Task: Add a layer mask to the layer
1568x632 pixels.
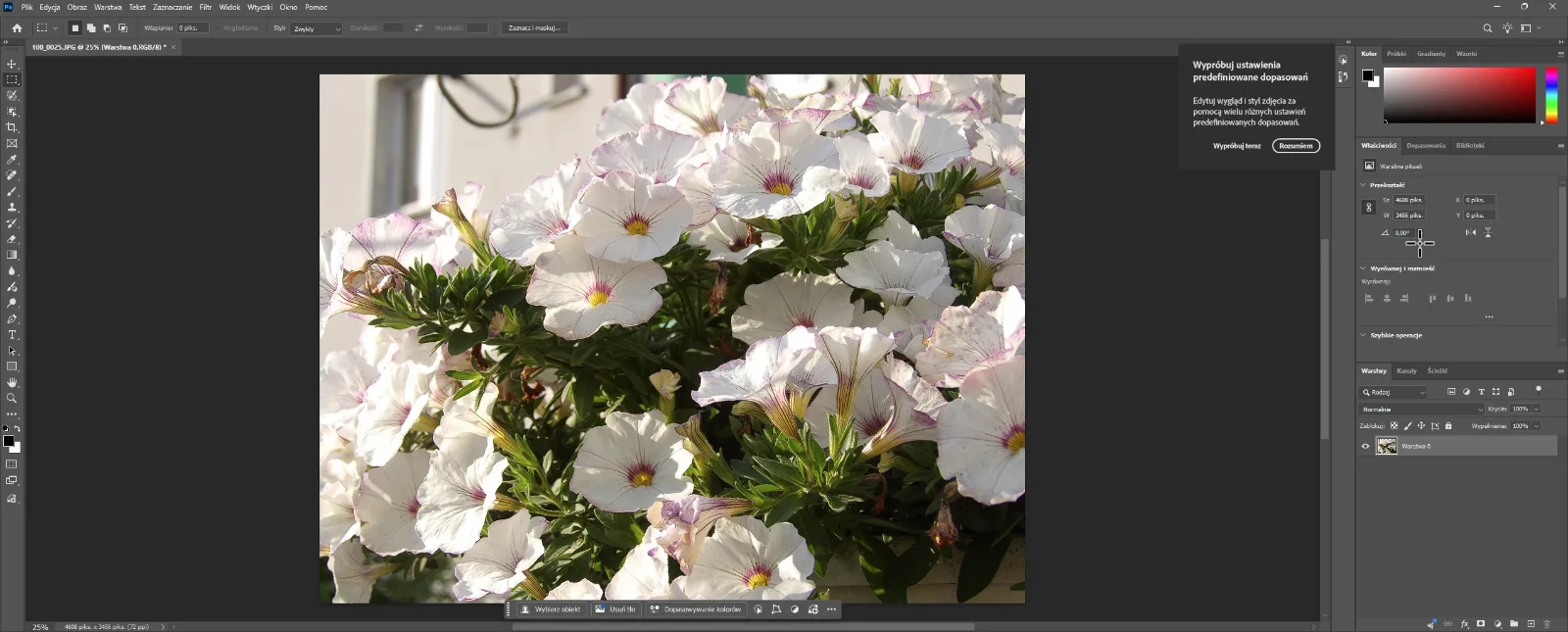Action: point(1481,623)
